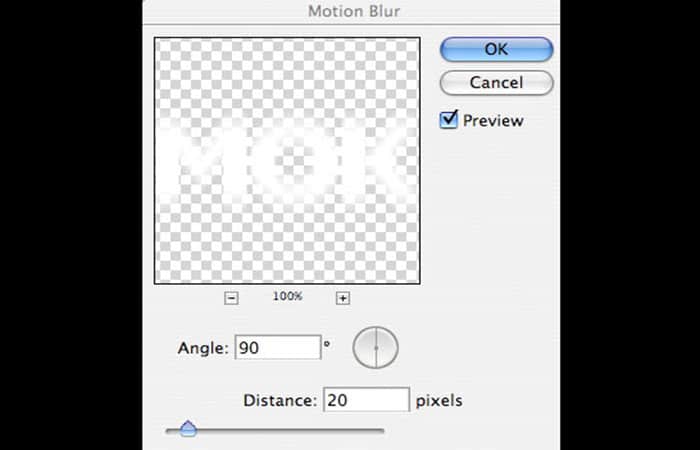This screenshot has height=450, width=700.
Task: Cancel the Motion Blur dialog
Action: [496, 83]
